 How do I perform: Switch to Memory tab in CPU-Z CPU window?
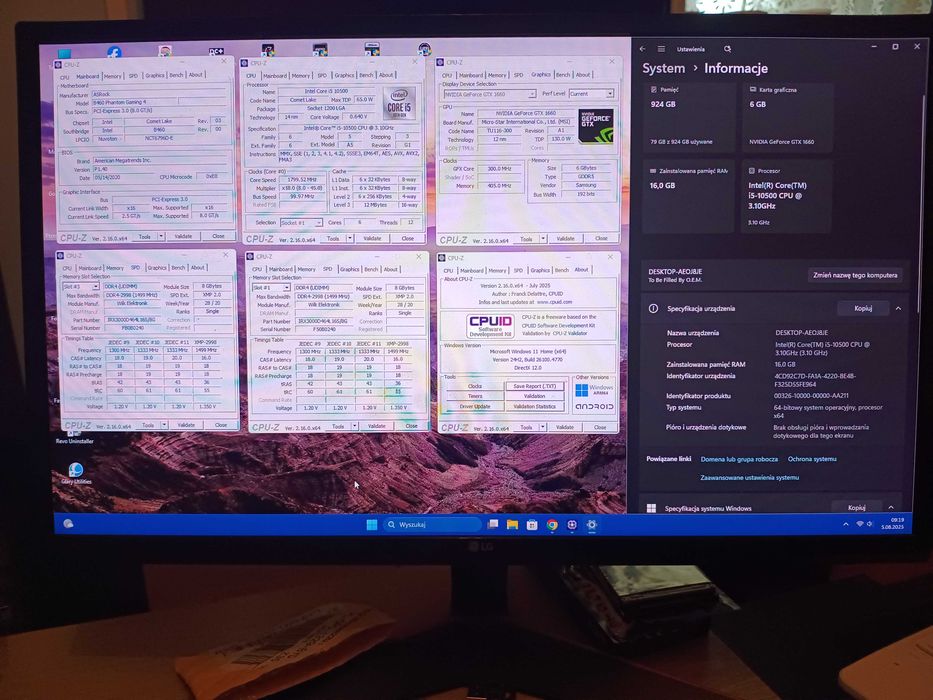[x=300, y=76]
